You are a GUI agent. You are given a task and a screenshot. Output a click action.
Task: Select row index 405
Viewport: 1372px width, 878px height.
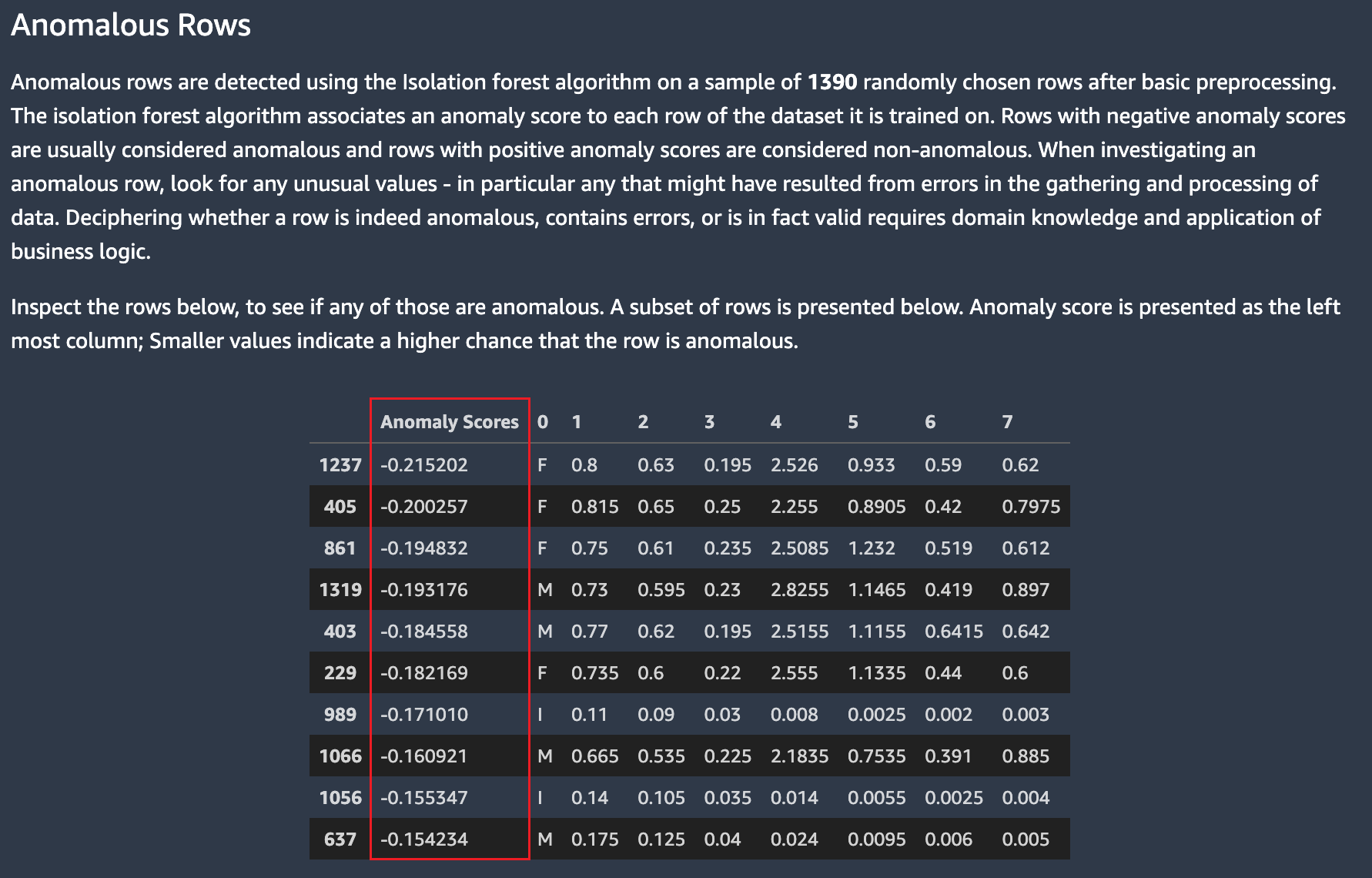340,507
